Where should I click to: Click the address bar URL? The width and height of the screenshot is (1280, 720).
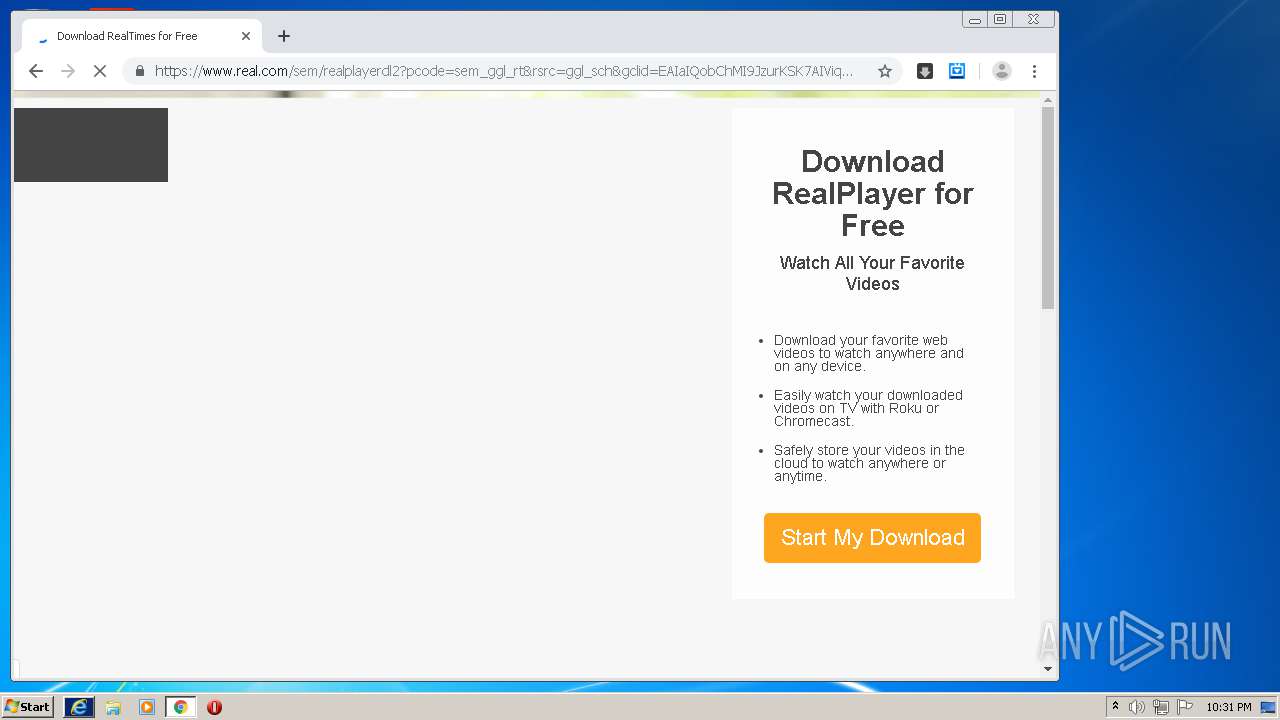click(x=504, y=71)
